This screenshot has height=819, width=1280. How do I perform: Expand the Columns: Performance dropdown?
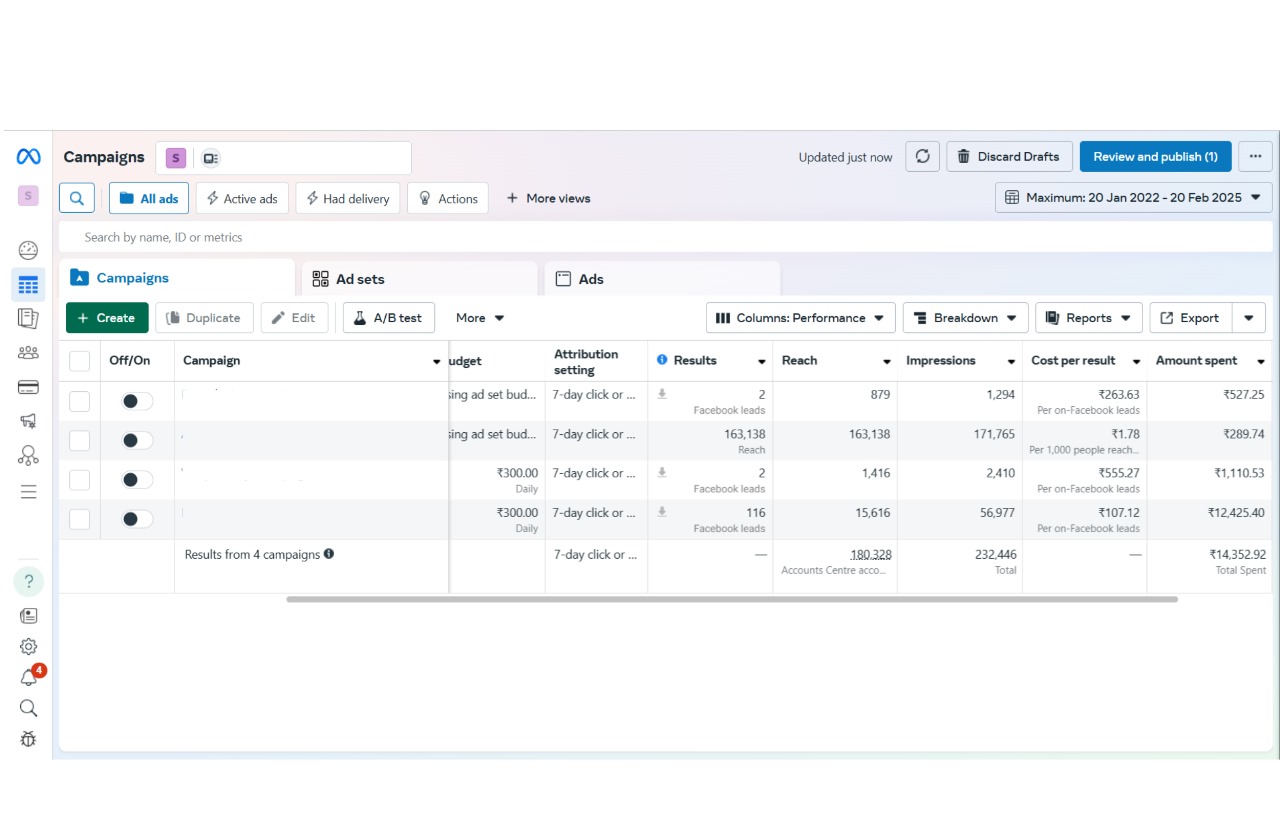pos(800,318)
